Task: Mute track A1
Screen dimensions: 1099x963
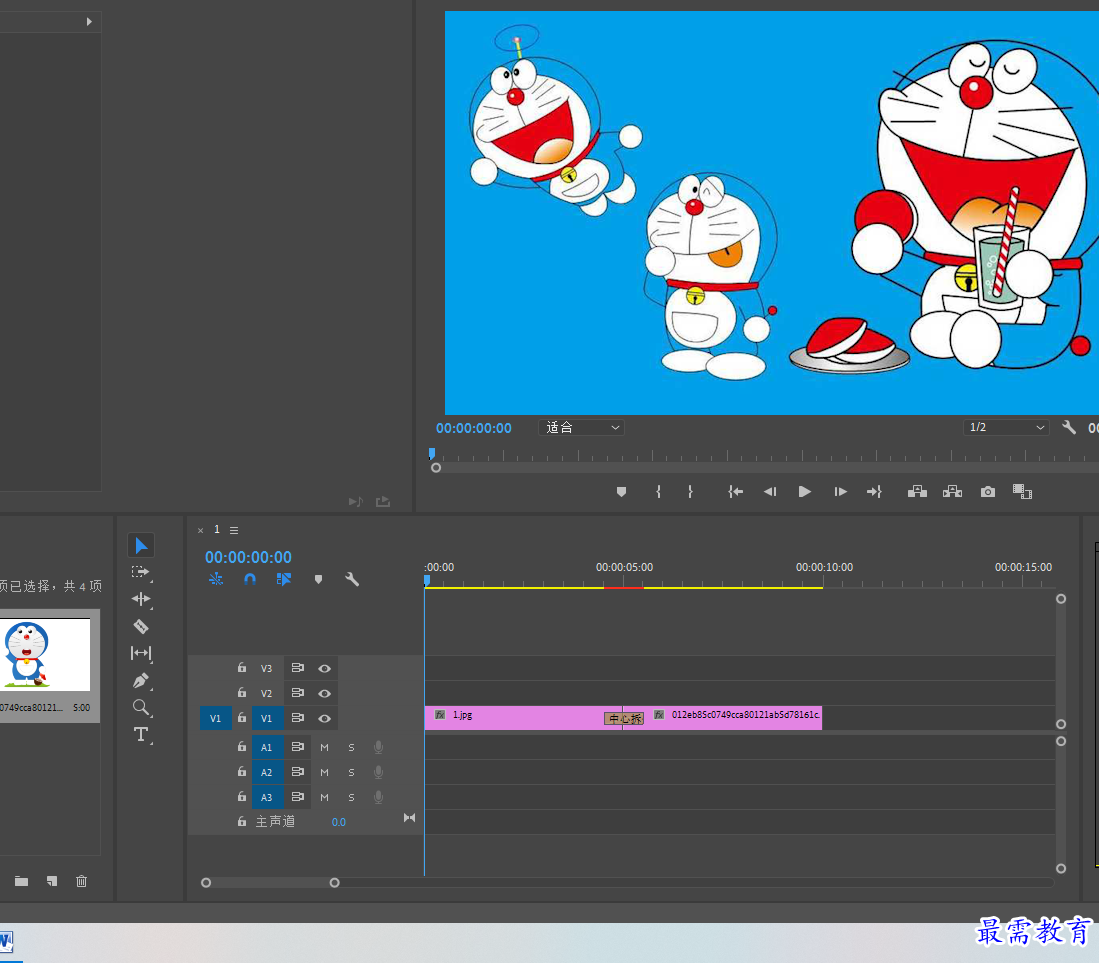Action: (x=325, y=748)
